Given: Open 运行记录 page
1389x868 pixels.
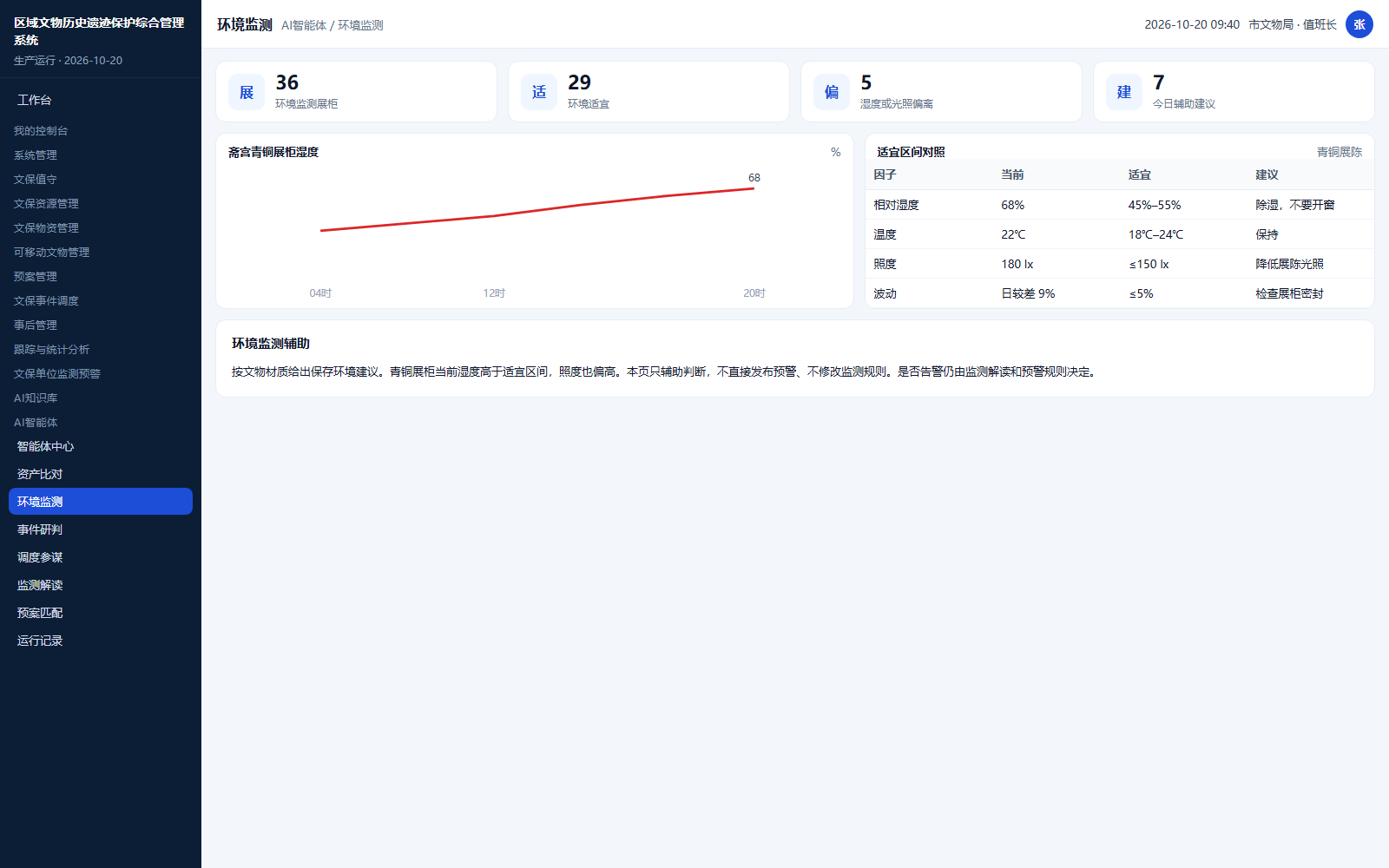Looking at the screenshot, I should (101, 641).
